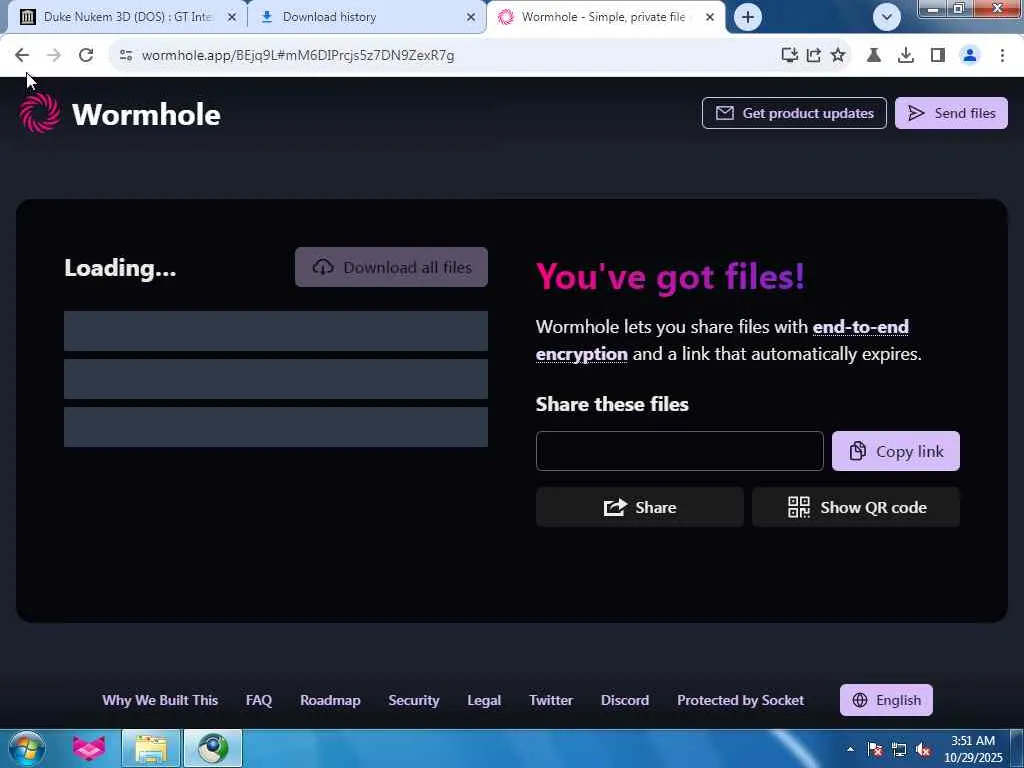Open the English language selector
1024x768 pixels.
point(886,700)
